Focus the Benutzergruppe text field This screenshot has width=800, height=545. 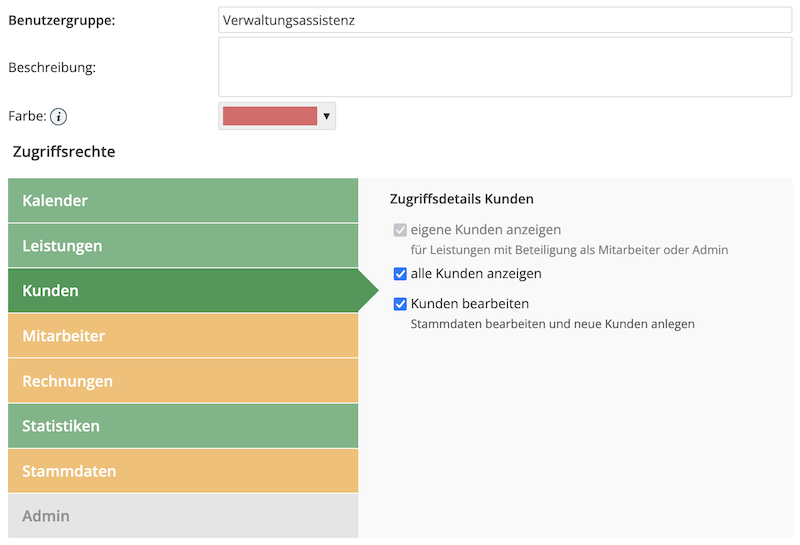505,19
